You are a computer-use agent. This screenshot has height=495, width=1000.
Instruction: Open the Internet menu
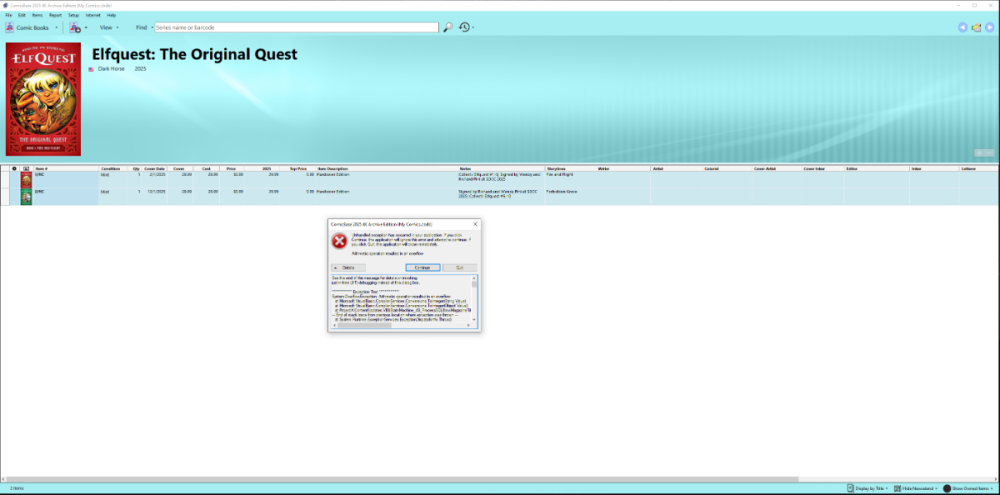click(x=92, y=16)
